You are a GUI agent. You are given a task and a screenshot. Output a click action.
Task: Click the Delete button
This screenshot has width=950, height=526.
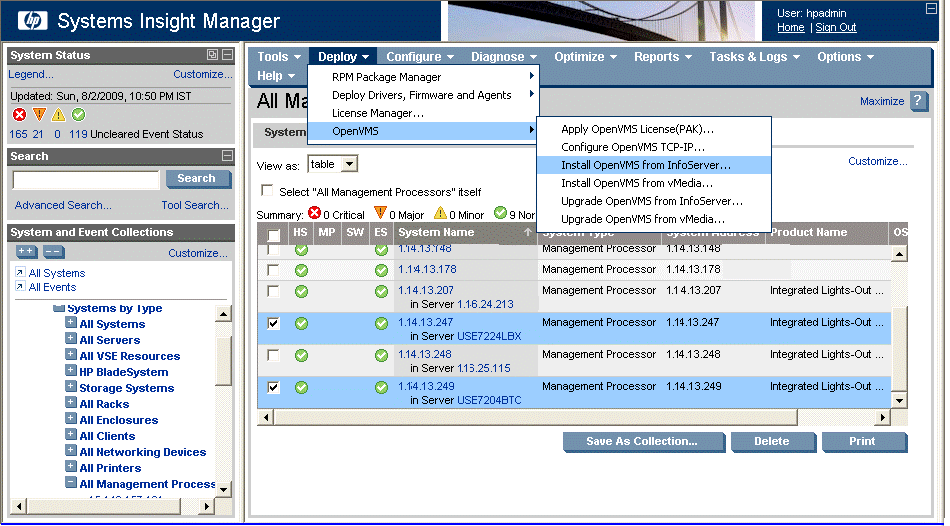(x=772, y=442)
